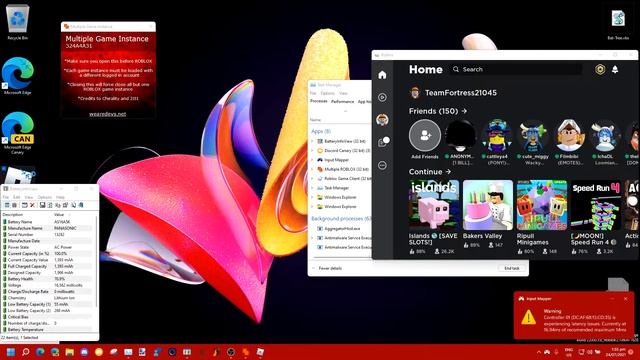
Task: Open Microsoft Edge desktop shortcut
Action: pyautogui.click(x=18, y=76)
